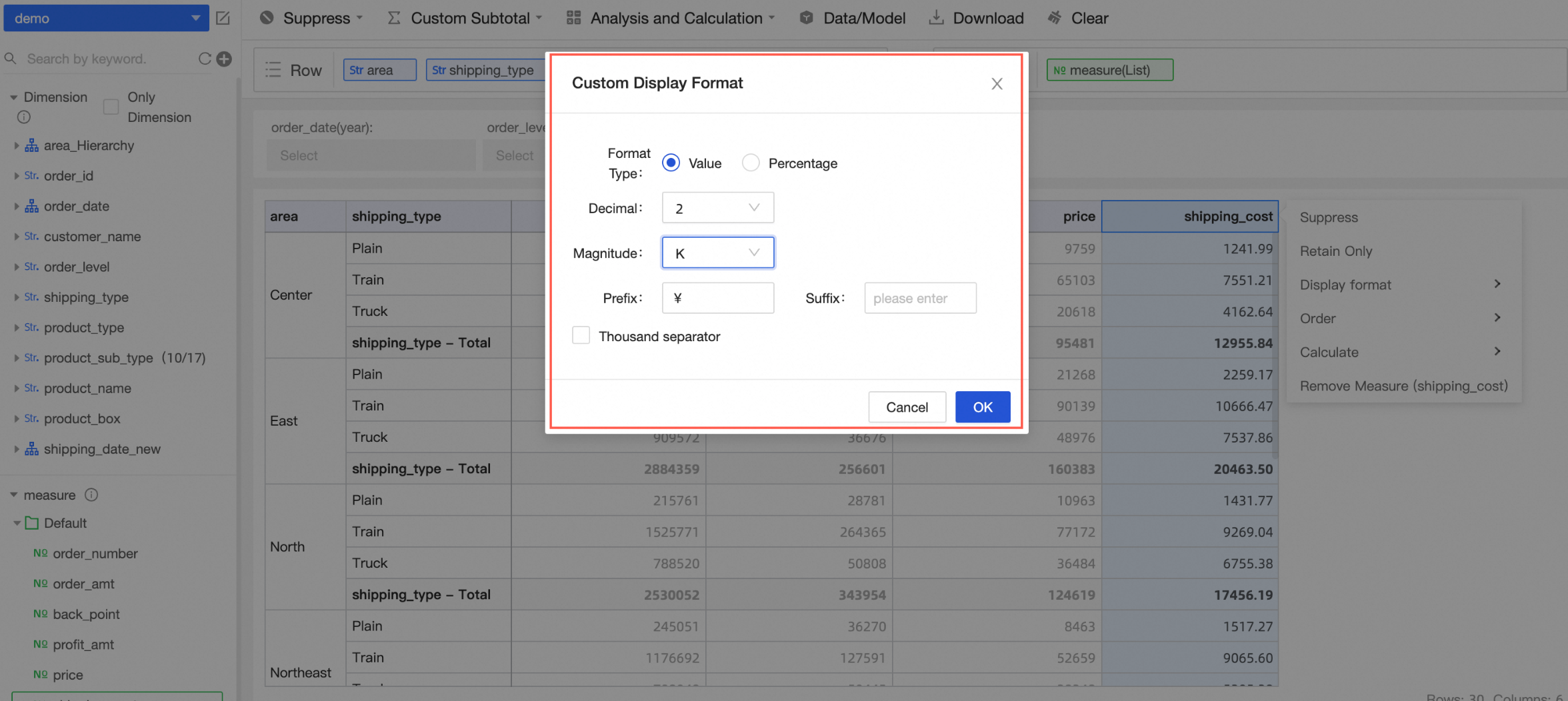Select the product_box dimension
Image resolution: width=1568 pixels, height=701 pixels.
[x=82, y=418]
